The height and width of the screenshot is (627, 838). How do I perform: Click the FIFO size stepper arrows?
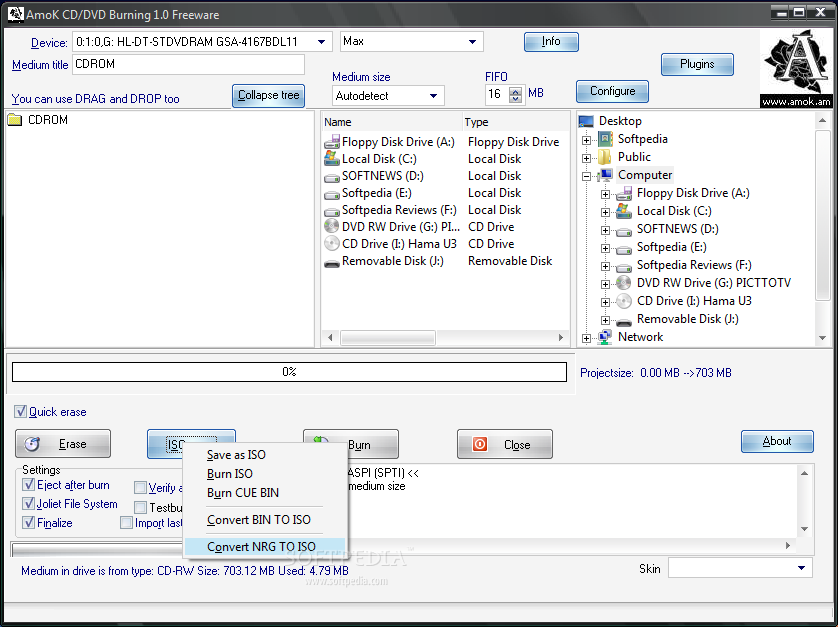515,95
